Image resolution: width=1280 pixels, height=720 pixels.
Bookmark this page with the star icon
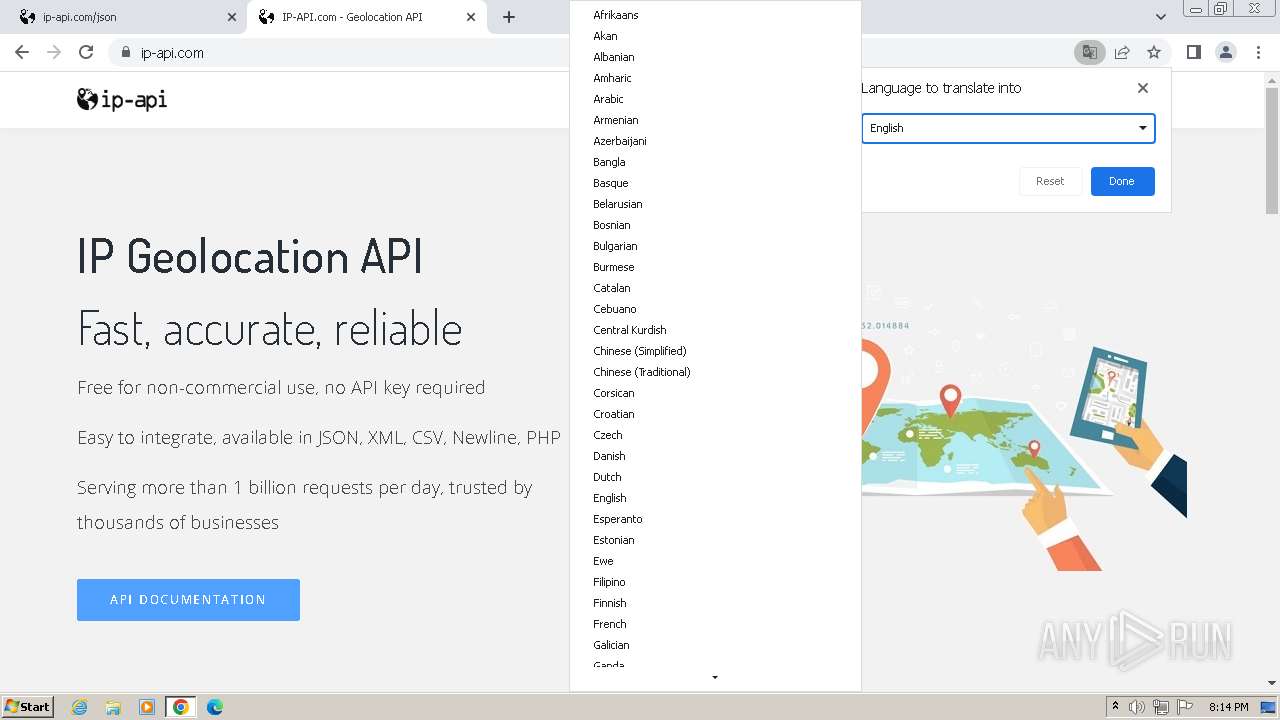click(1154, 53)
